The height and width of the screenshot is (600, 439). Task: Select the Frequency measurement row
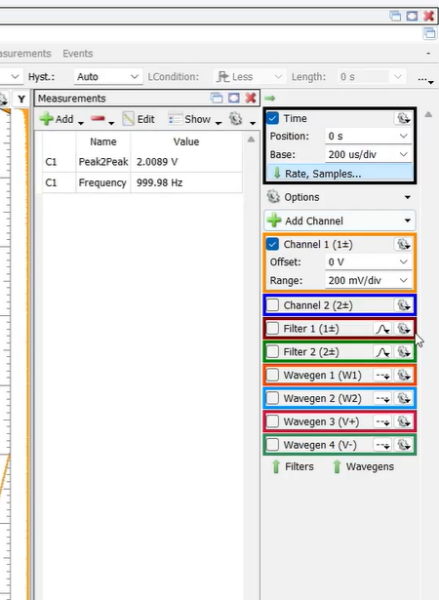(142, 183)
